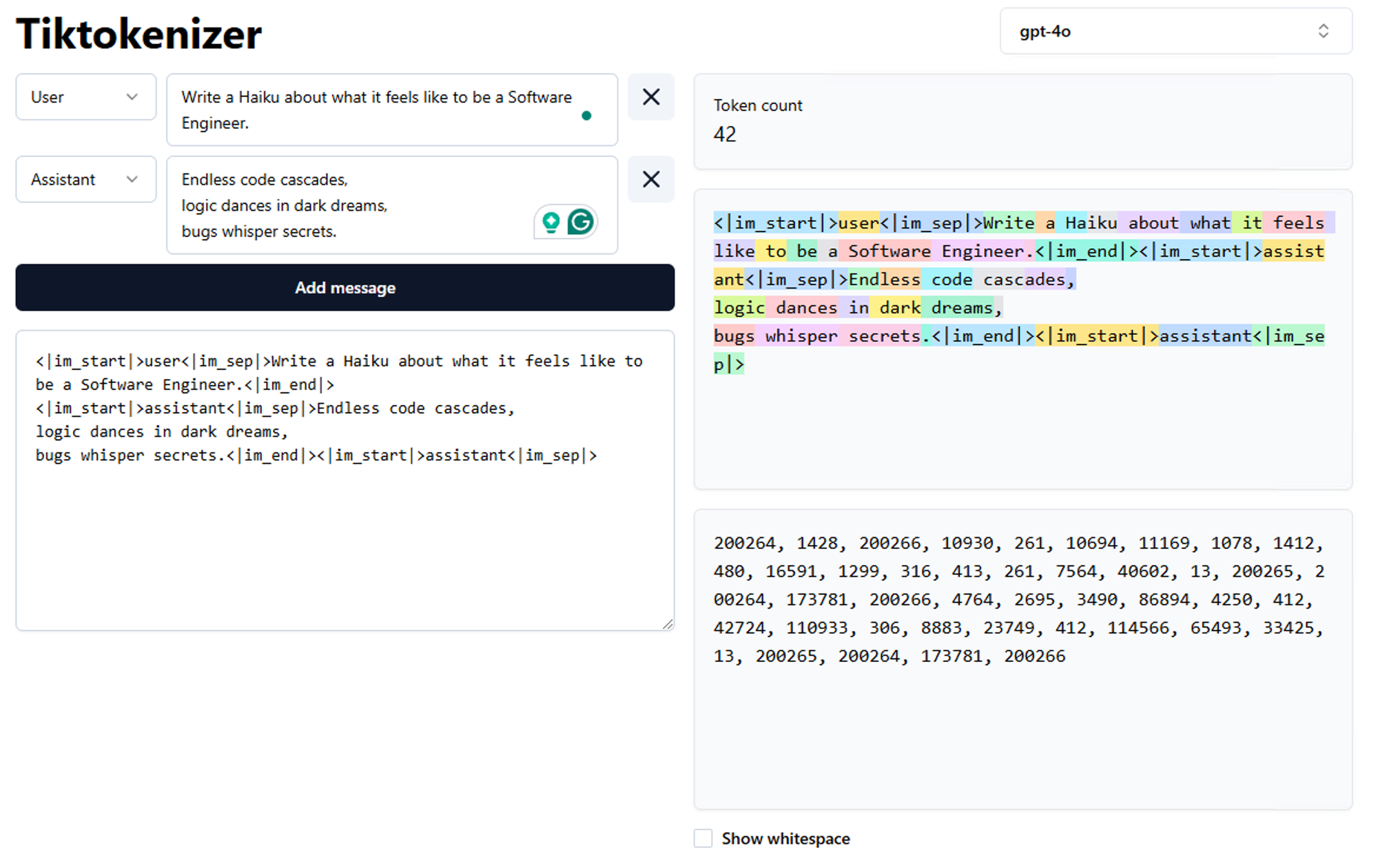Click up-down arrows of gpt-4o selector
The height and width of the screenshot is (868, 1378).
pyautogui.click(x=1323, y=31)
